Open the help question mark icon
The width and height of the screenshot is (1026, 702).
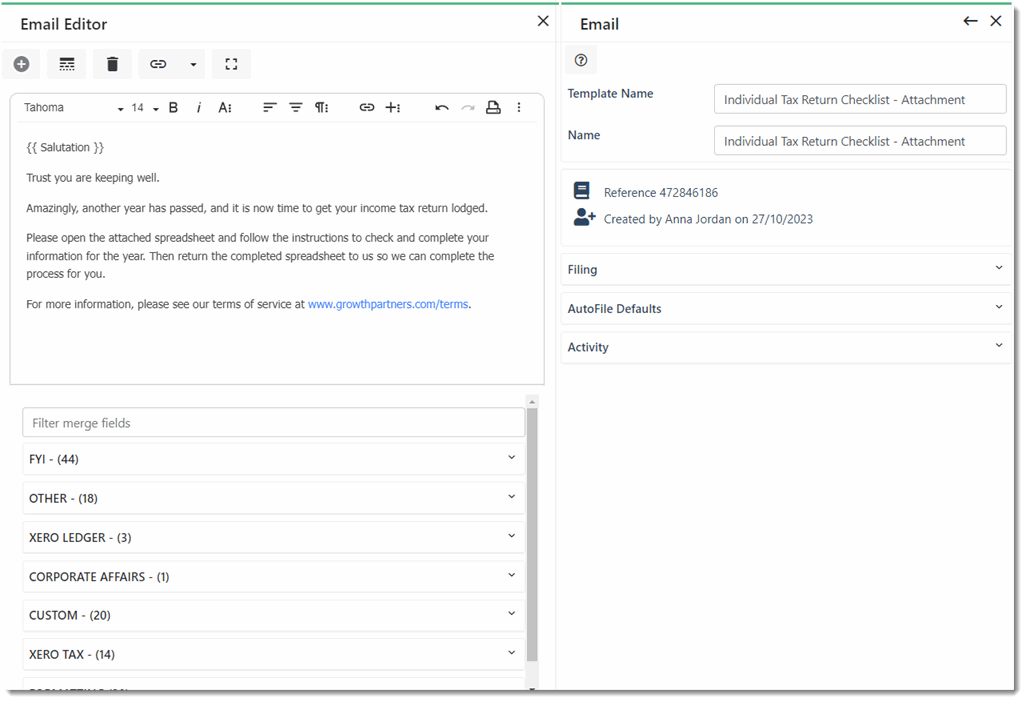pos(581,60)
